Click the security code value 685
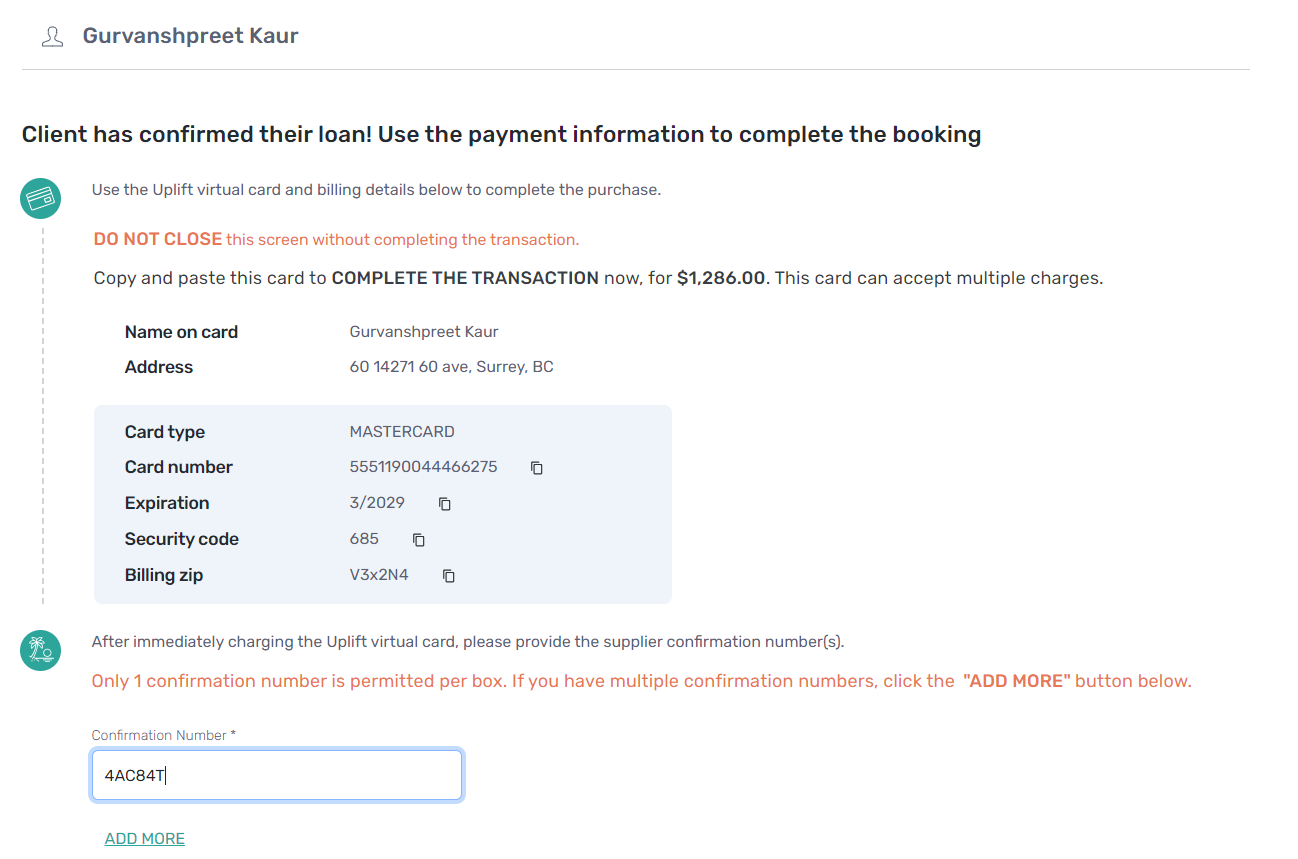Screen dimensions: 1298x859 pos(364,539)
